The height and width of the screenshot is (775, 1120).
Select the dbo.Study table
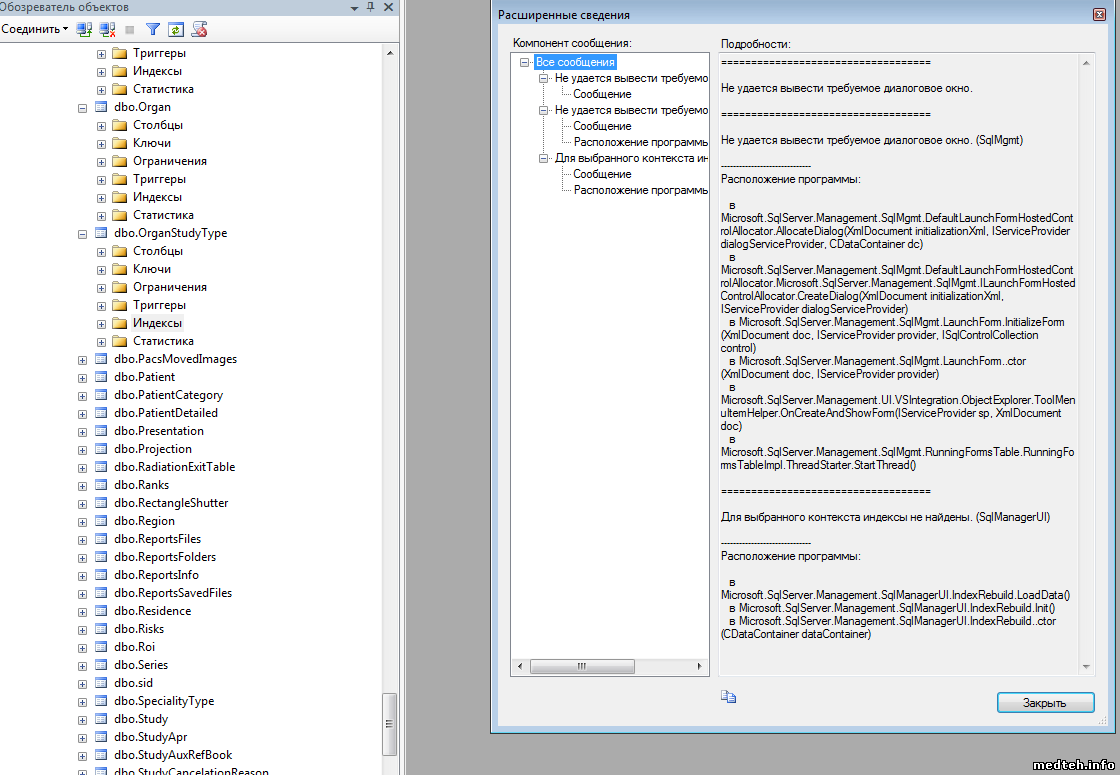(141, 719)
